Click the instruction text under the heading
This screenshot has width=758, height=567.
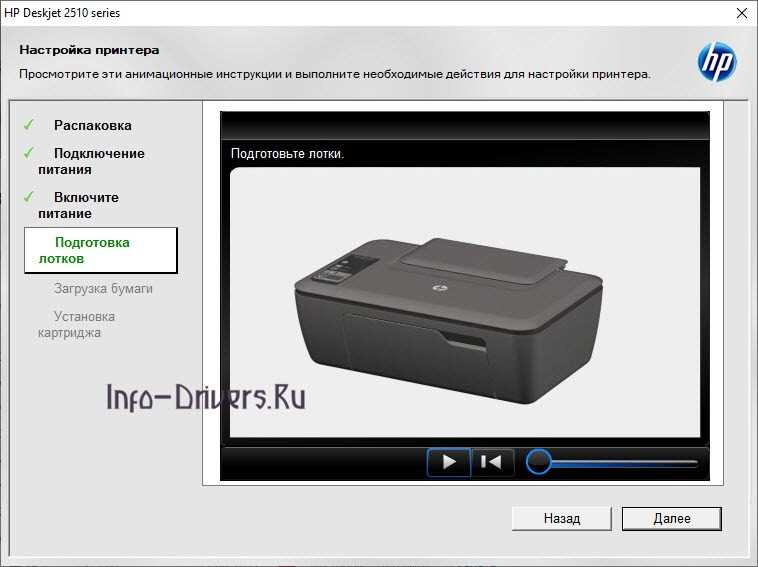335,74
